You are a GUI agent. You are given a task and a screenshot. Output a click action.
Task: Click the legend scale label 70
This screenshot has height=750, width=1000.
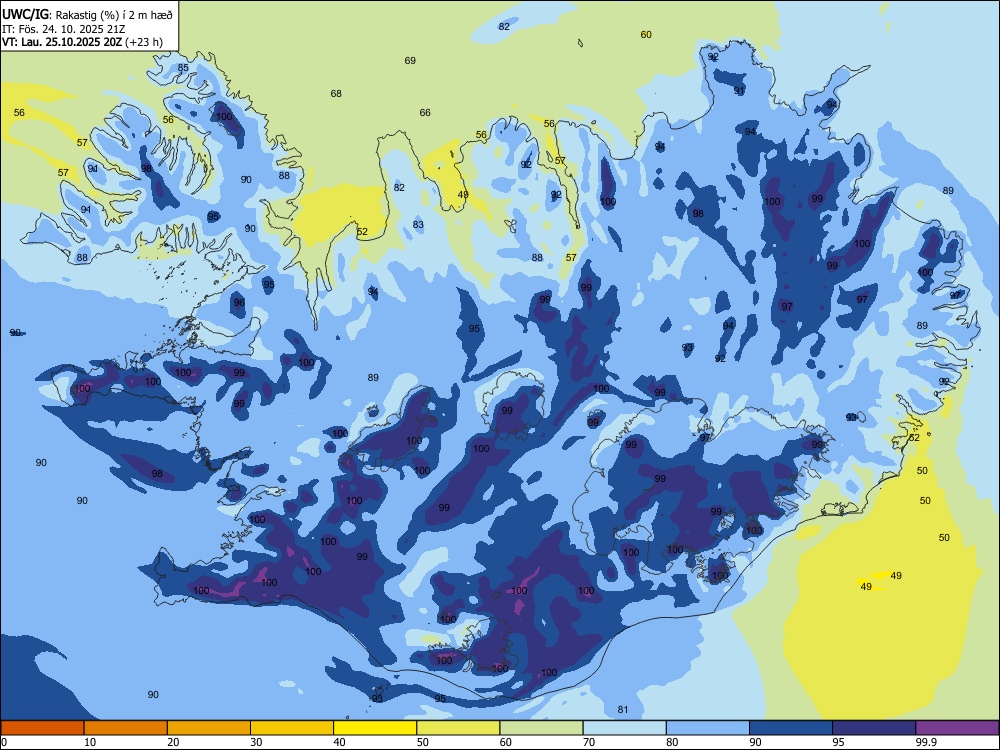coord(589,742)
